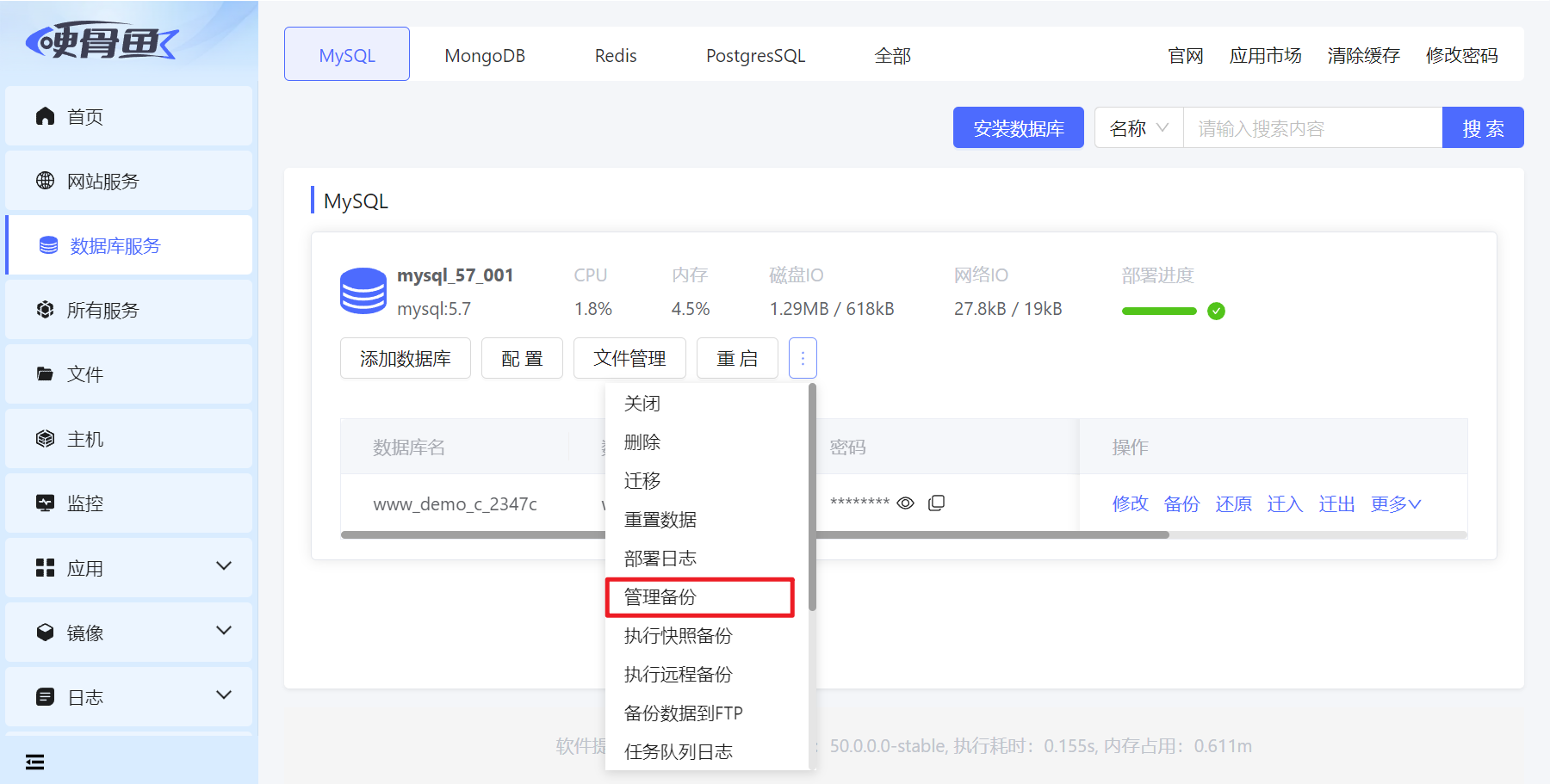
Task: Expand the 镜像 sidebar section chevron
Action: click(x=224, y=631)
